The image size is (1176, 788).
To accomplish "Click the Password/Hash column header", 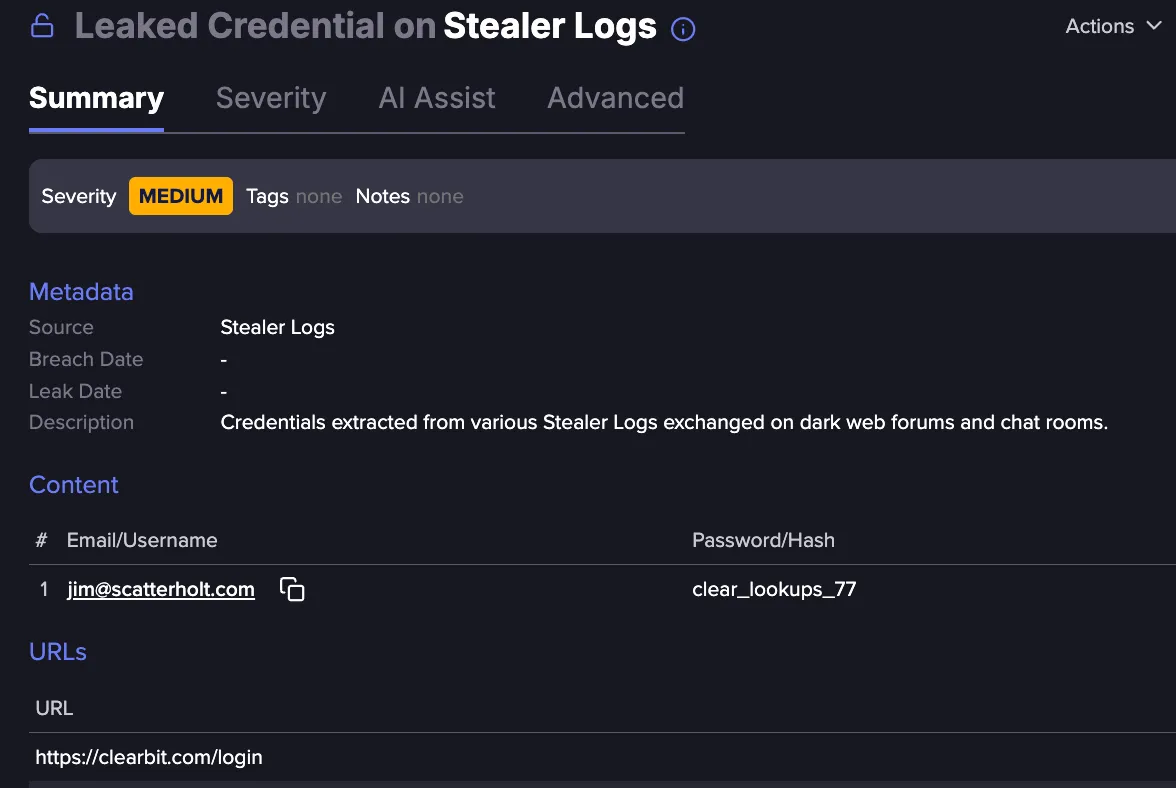I will point(763,541).
